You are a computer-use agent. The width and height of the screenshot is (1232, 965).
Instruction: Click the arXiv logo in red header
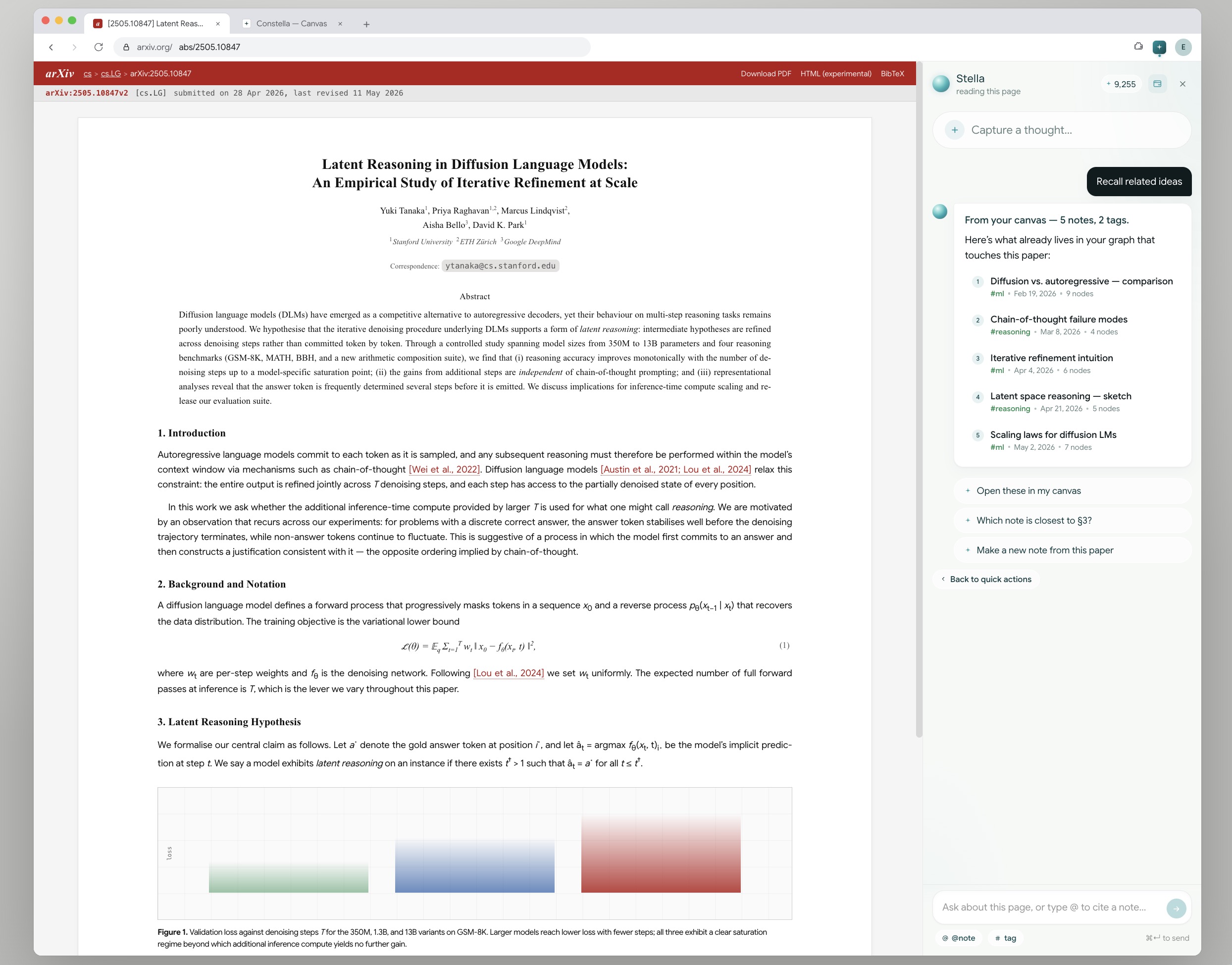[60, 73]
